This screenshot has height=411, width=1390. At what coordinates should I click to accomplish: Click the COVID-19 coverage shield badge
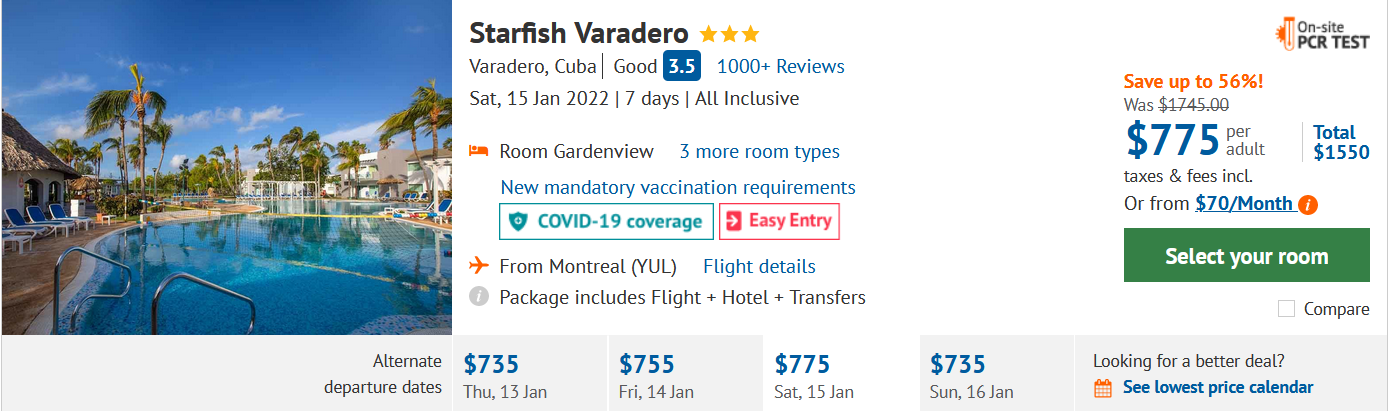point(607,221)
